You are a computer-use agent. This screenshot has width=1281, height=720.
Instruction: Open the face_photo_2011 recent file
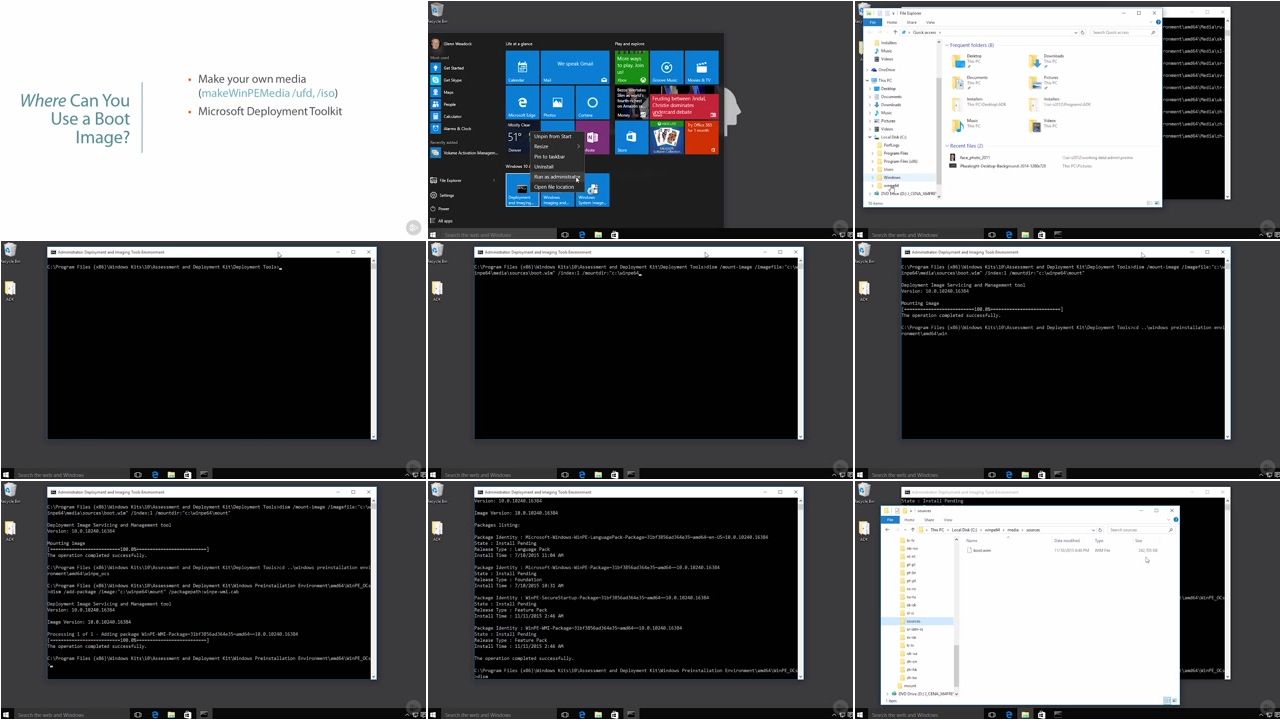970,157
